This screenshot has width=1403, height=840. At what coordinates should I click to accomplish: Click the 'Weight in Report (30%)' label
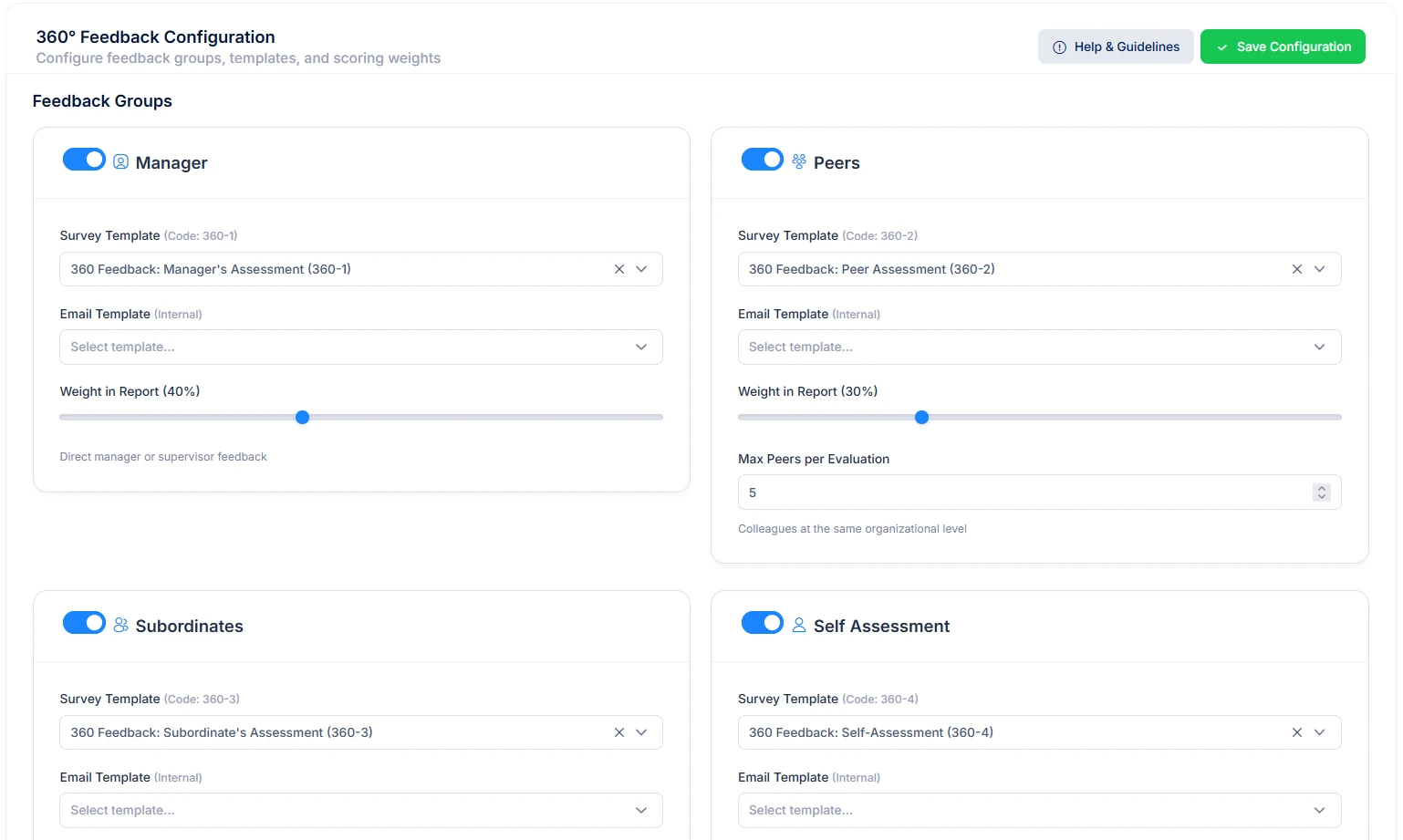click(808, 391)
